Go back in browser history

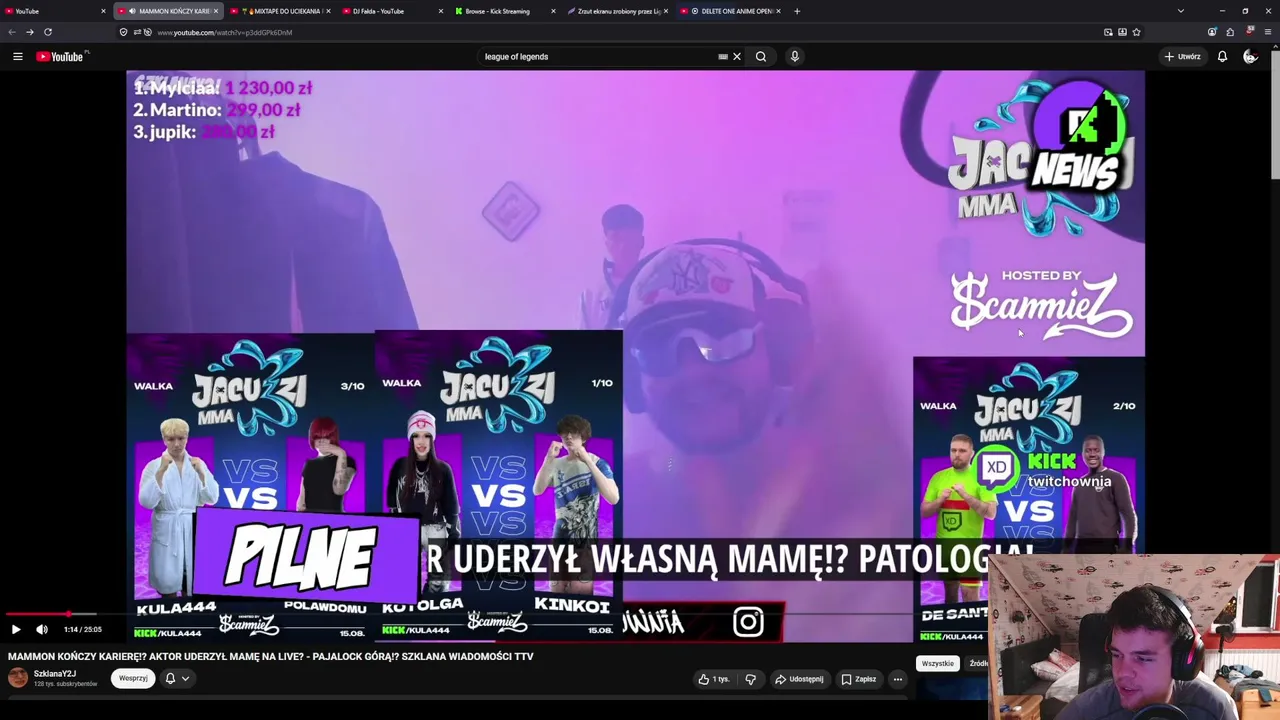(12, 32)
